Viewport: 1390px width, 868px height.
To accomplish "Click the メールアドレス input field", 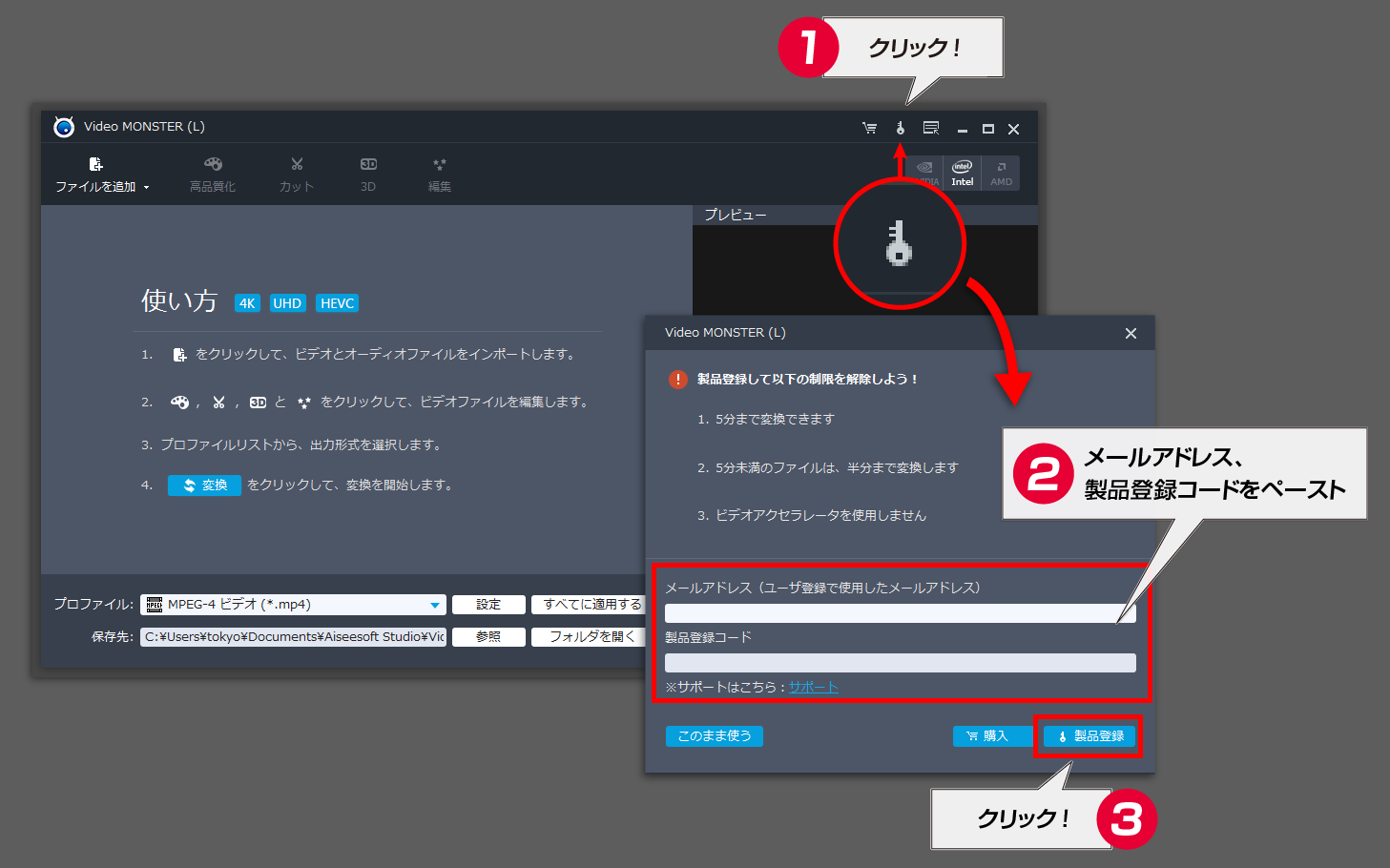I will [x=898, y=612].
